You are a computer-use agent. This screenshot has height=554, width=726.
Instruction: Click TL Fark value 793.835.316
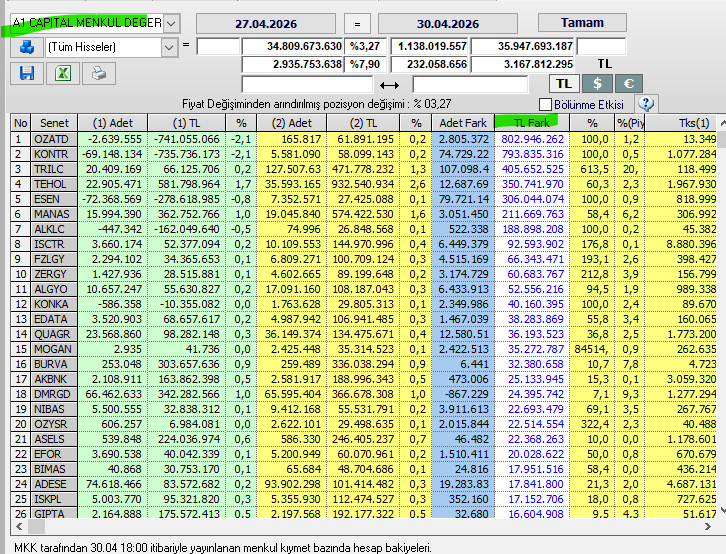[532, 154]
